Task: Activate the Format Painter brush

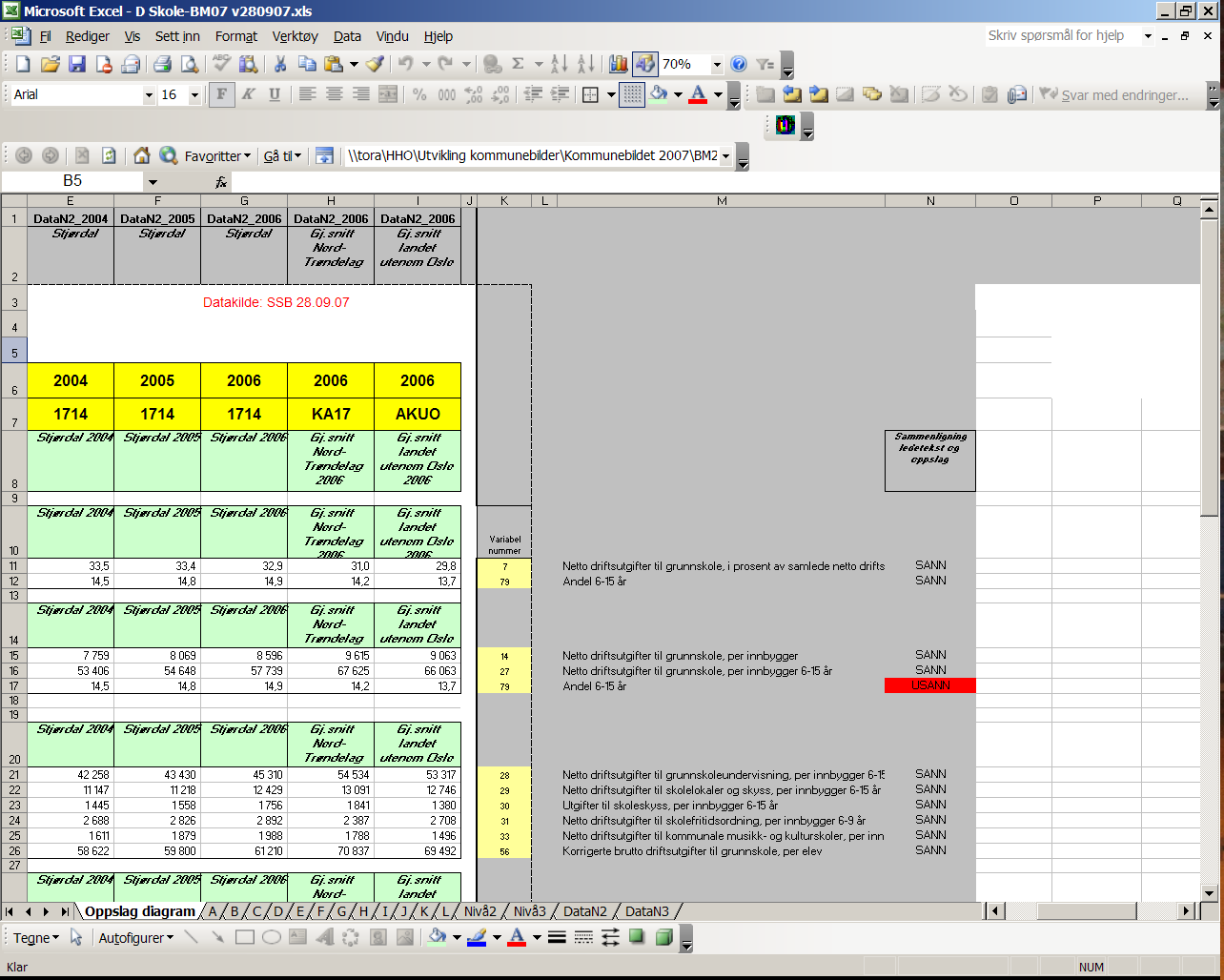Action: coord(375,65)
